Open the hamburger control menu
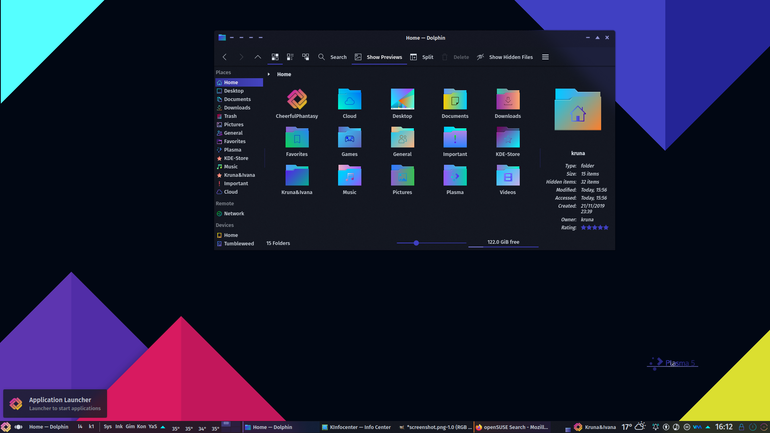The width and height of the screenshot is (770, 433). 545,57
